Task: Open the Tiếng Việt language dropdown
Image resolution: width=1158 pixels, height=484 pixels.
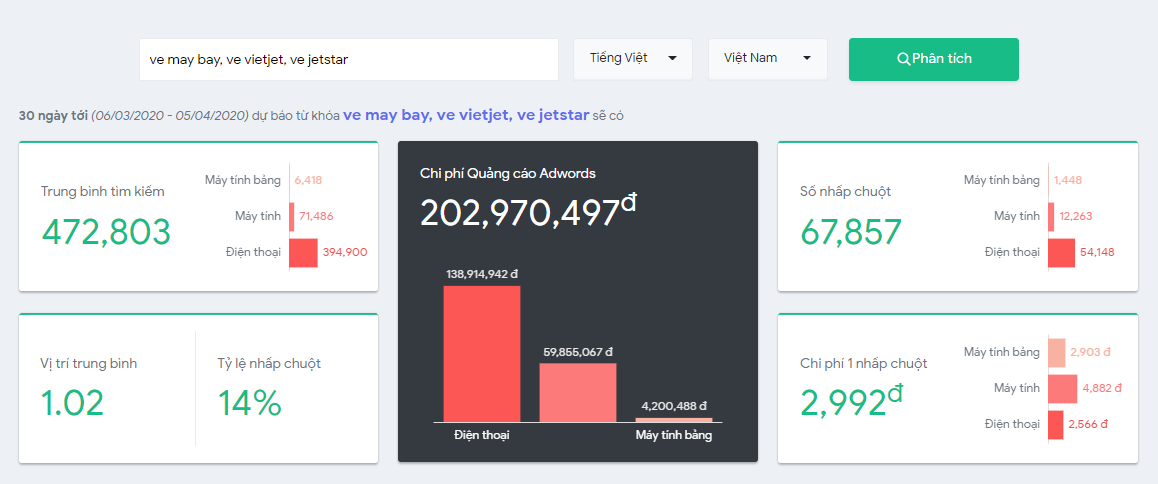Action: point(633,59)
